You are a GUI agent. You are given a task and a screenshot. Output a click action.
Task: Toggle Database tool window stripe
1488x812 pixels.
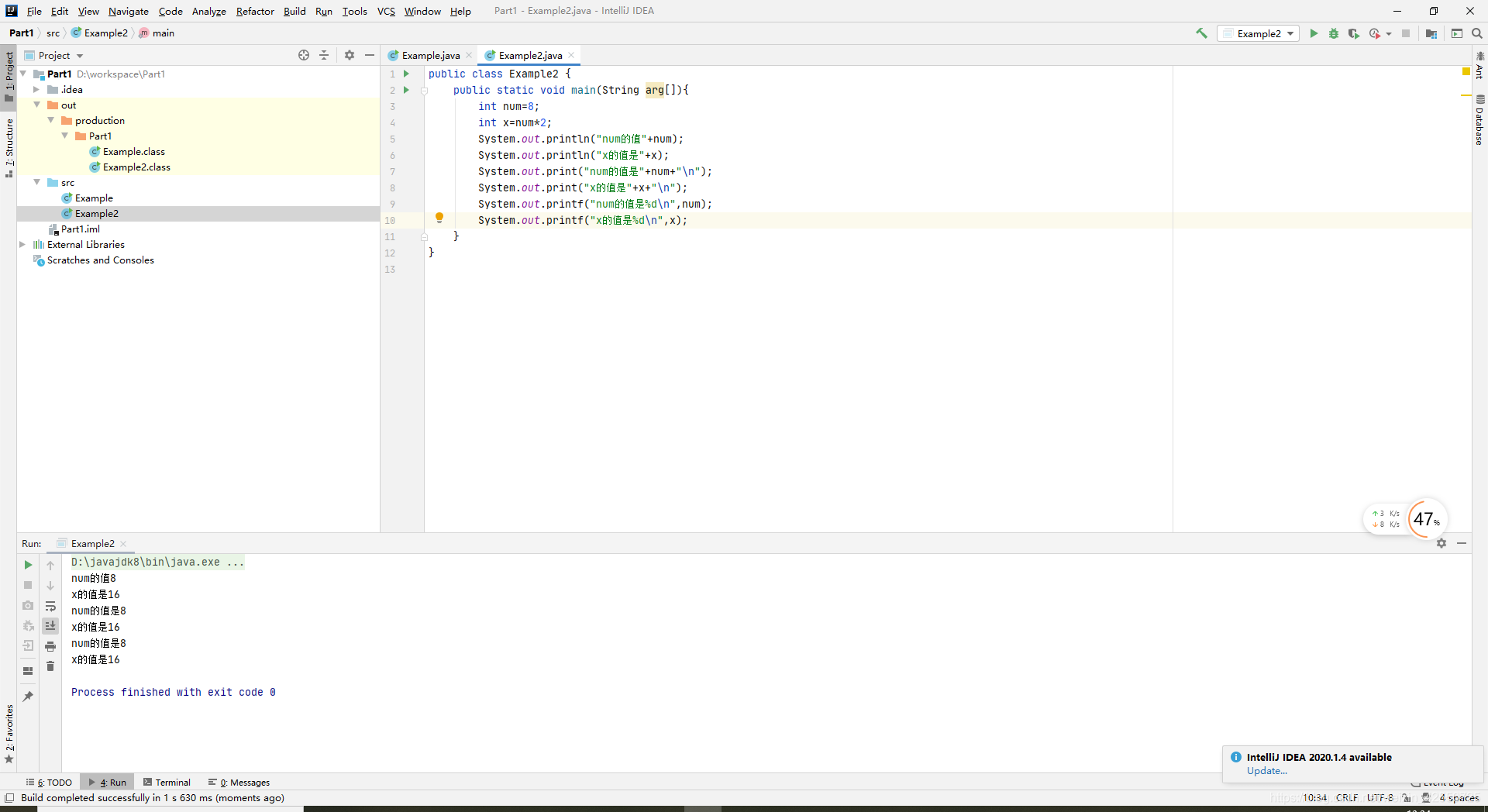[1479, 120]
